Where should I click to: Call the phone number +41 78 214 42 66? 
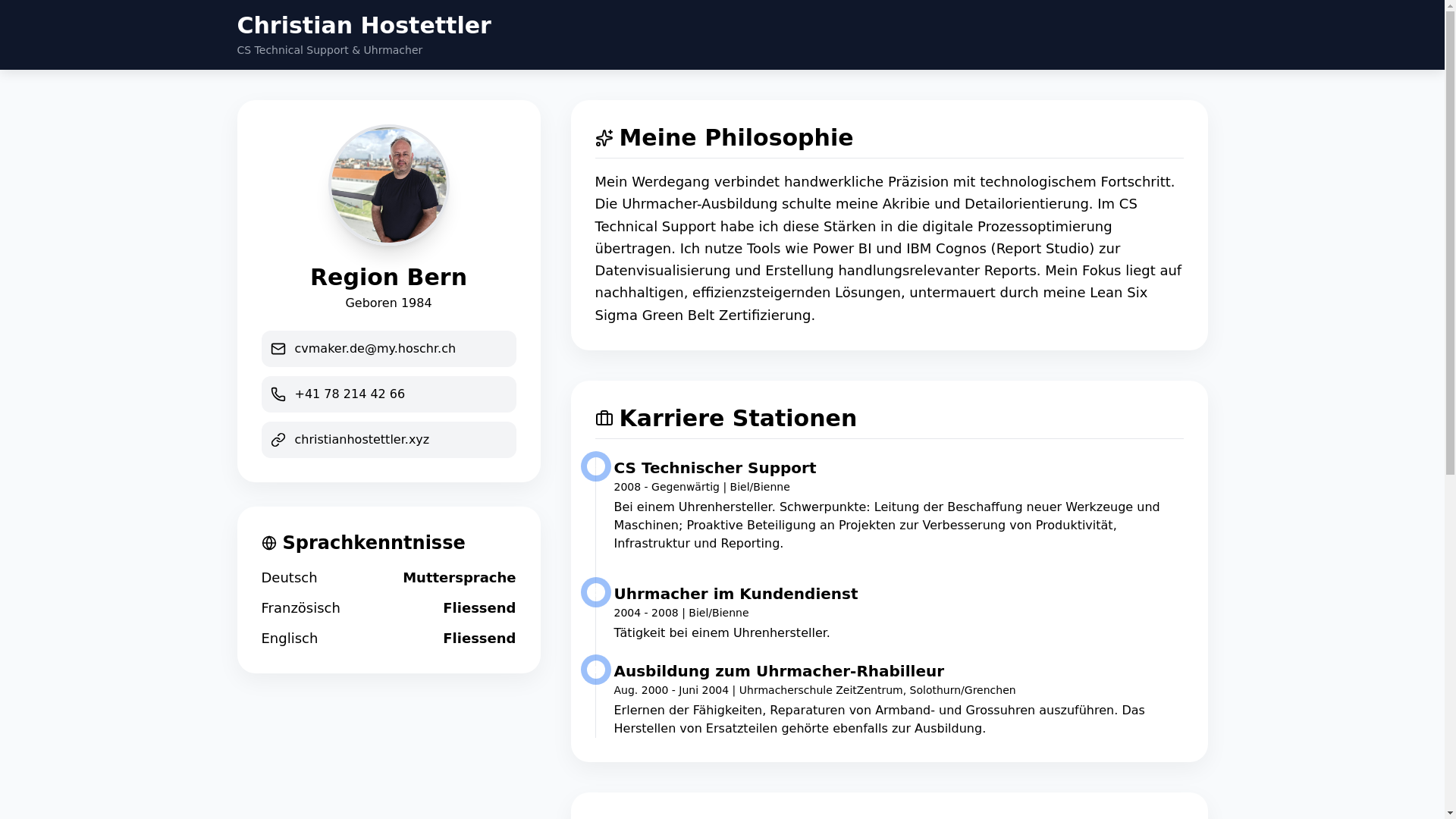pos(350,394)
